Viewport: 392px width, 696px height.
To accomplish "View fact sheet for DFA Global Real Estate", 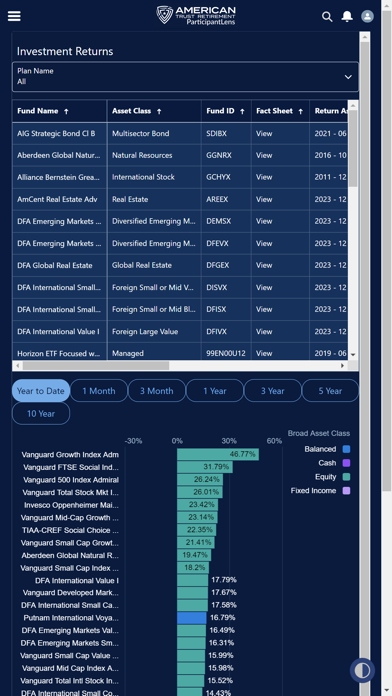I will click(264, 265).
